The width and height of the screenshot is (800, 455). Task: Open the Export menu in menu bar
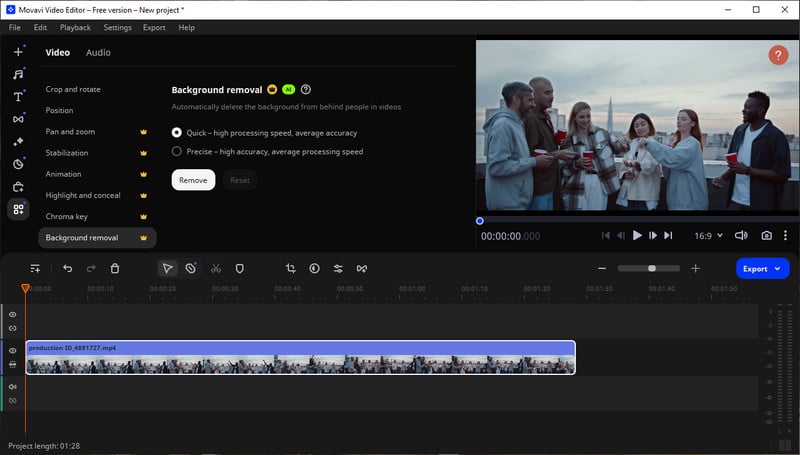pyautogui.click(x=154, y=28)
